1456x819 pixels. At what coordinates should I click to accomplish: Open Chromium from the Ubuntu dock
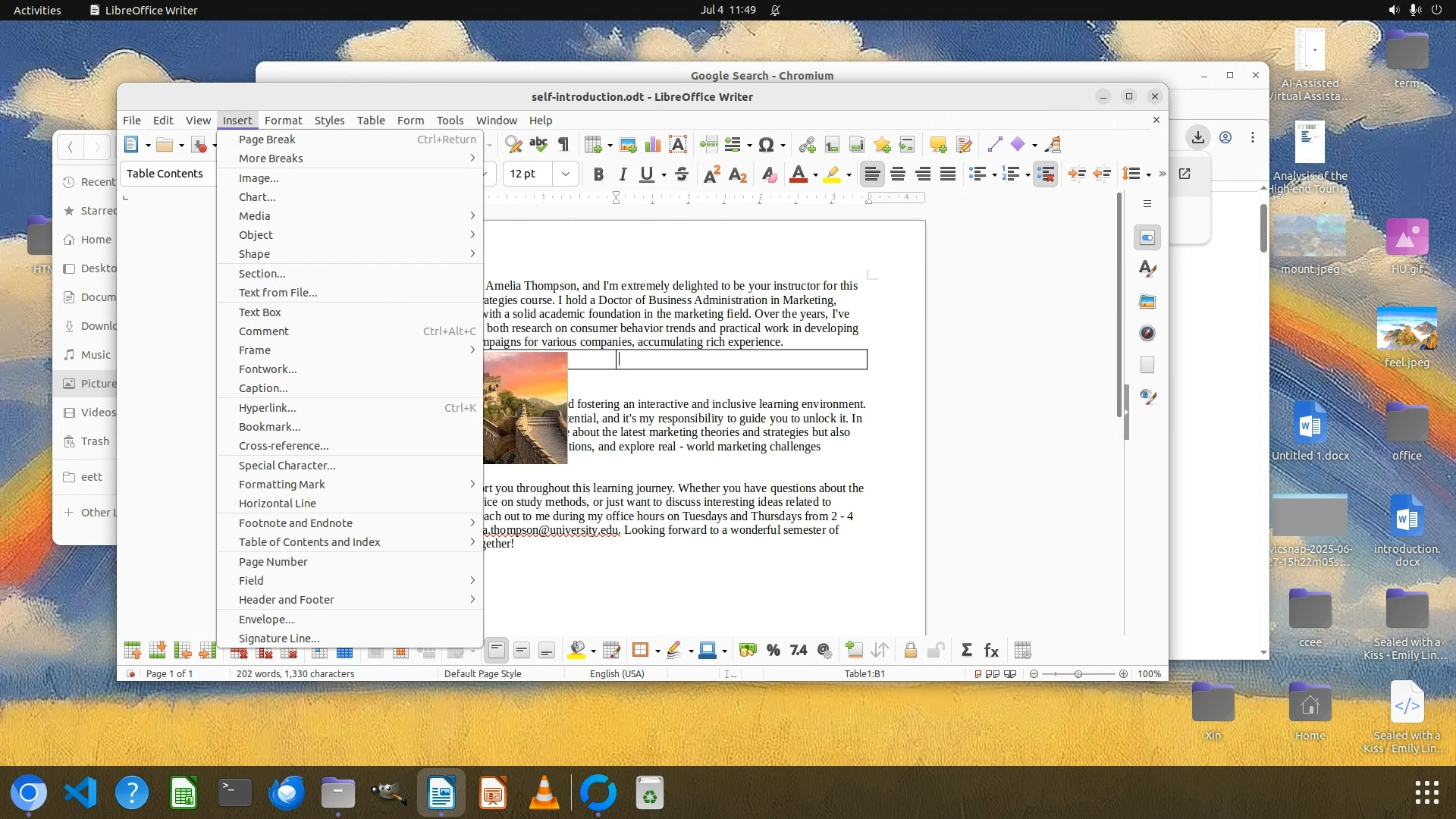29,793
